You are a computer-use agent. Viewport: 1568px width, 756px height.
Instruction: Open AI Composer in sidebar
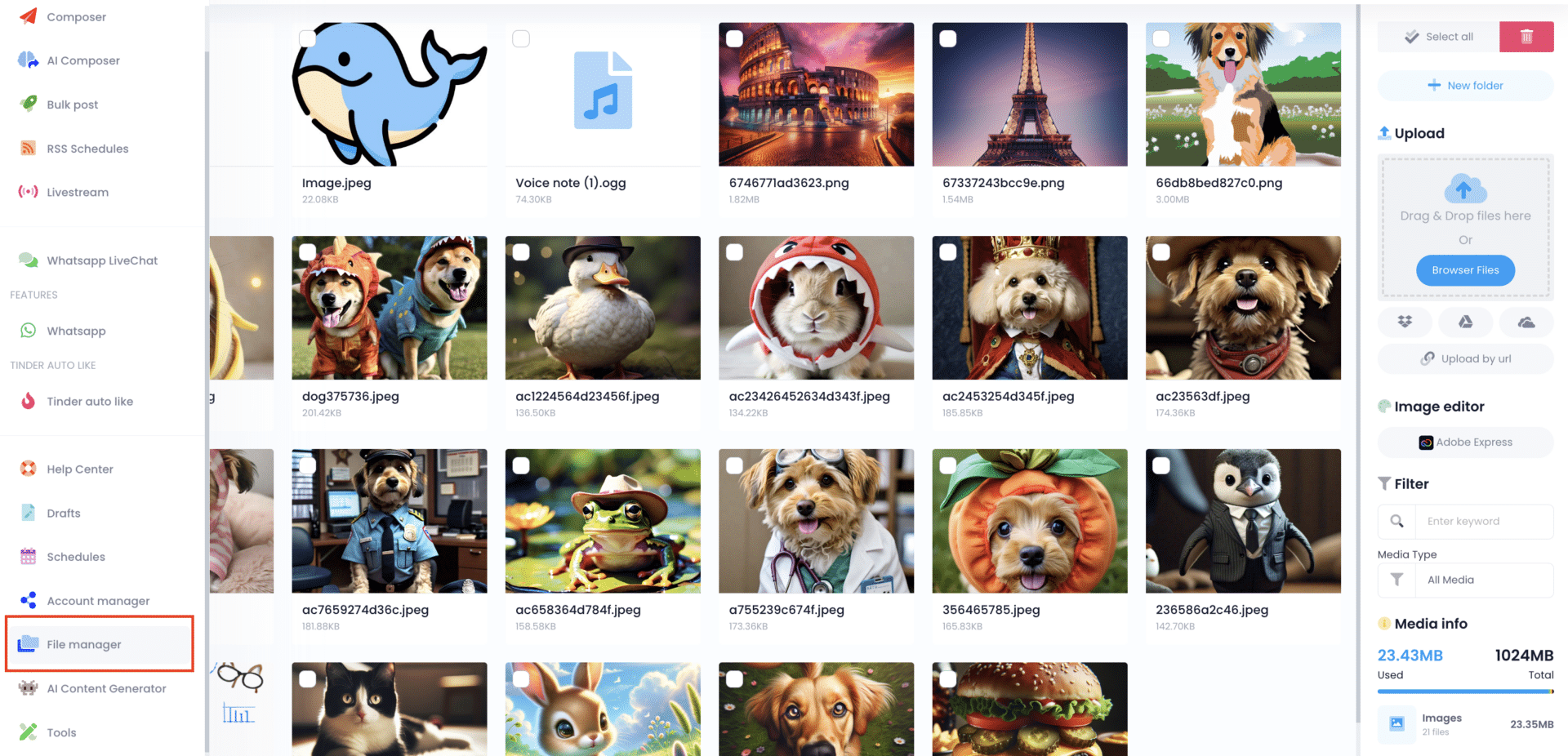point(83,60)
